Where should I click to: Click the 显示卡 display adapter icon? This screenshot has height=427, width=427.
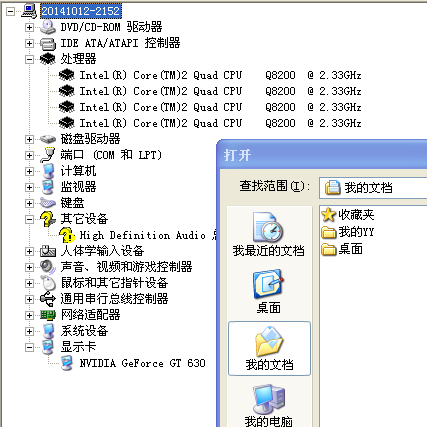pyautogui.click(x=48, y=347)
